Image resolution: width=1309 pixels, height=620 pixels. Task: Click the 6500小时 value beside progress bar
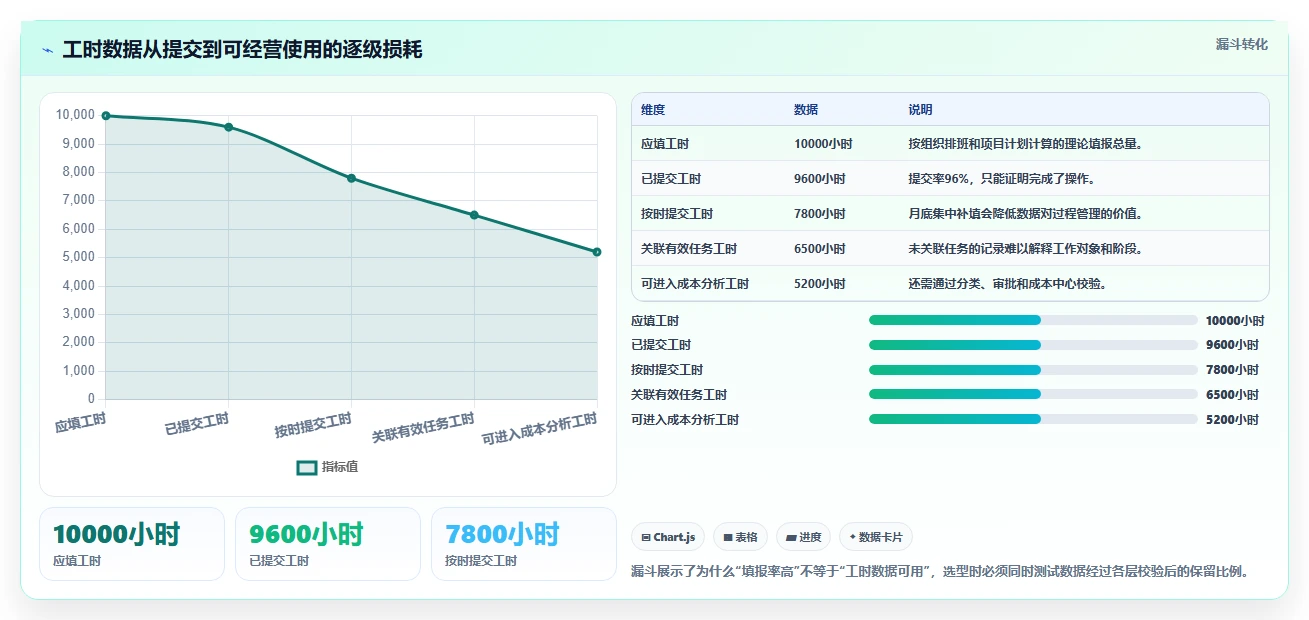pyautogui.click(x=1232, y=395)
